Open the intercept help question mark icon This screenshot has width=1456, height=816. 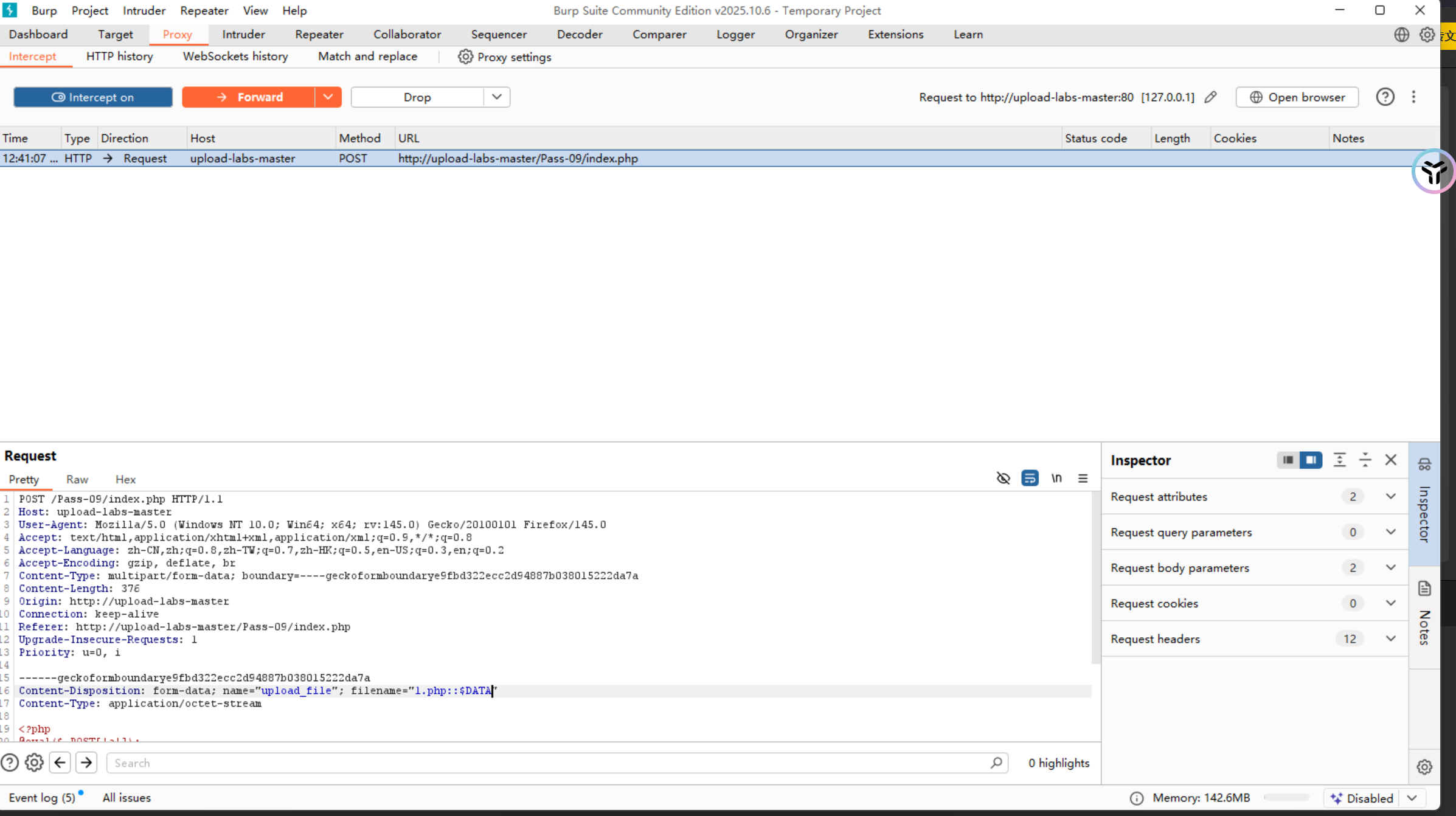(1385, 97)
